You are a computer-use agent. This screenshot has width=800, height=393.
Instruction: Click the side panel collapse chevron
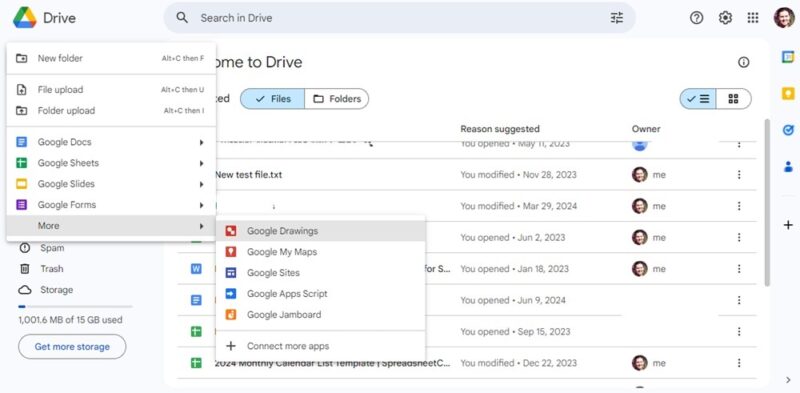tap(788, 380)
